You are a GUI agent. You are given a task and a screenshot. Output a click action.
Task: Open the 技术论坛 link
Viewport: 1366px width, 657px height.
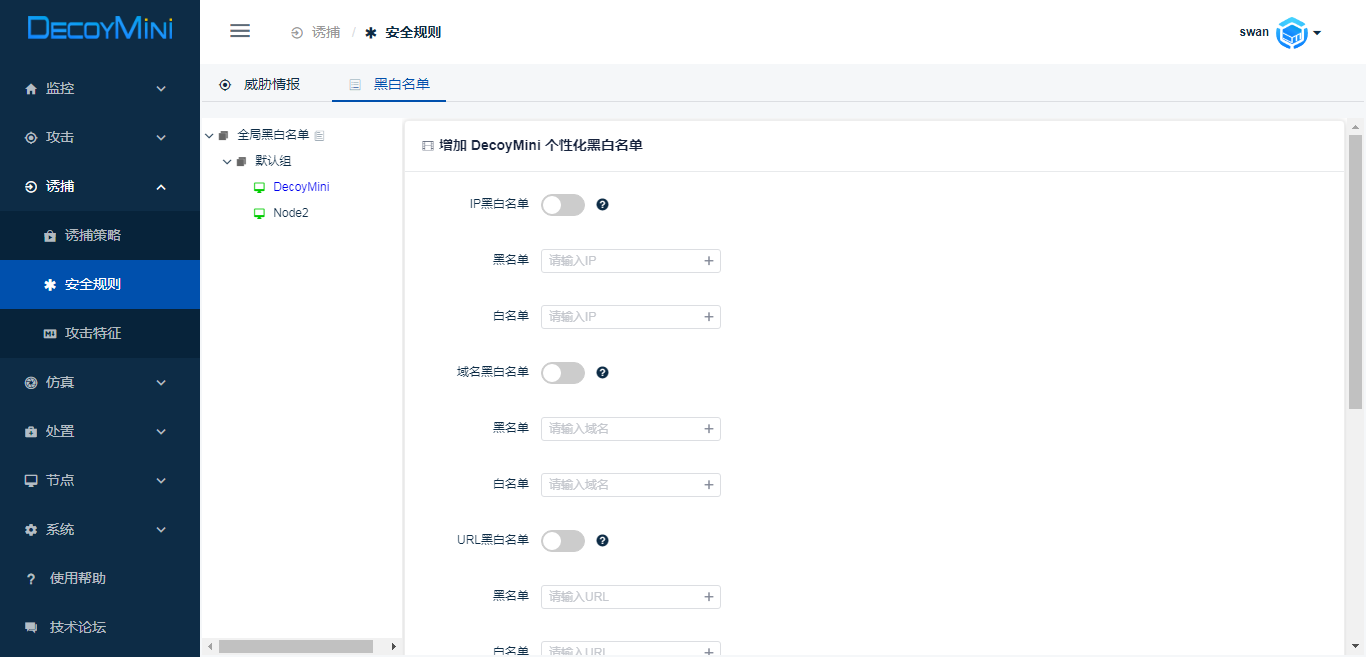pyautogui.click(x=78, y=627)
